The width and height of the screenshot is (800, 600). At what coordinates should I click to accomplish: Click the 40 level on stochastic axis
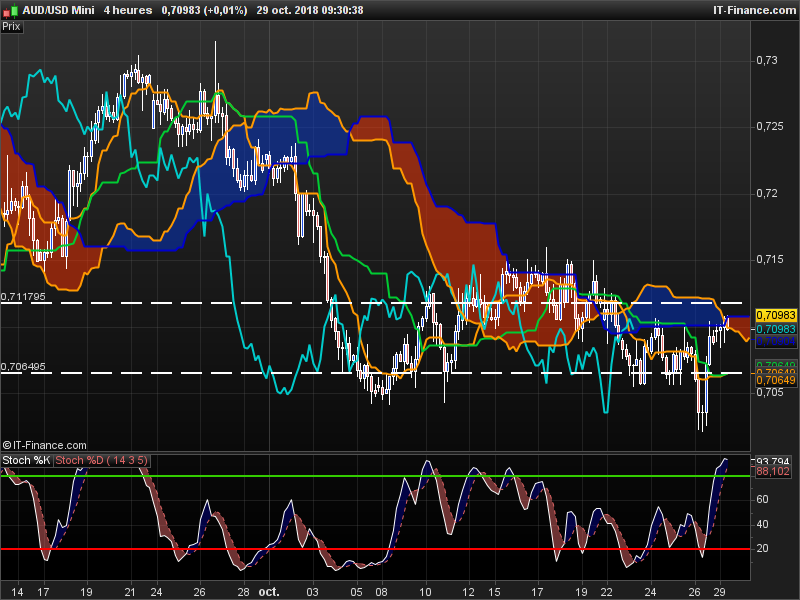(762, 524)
